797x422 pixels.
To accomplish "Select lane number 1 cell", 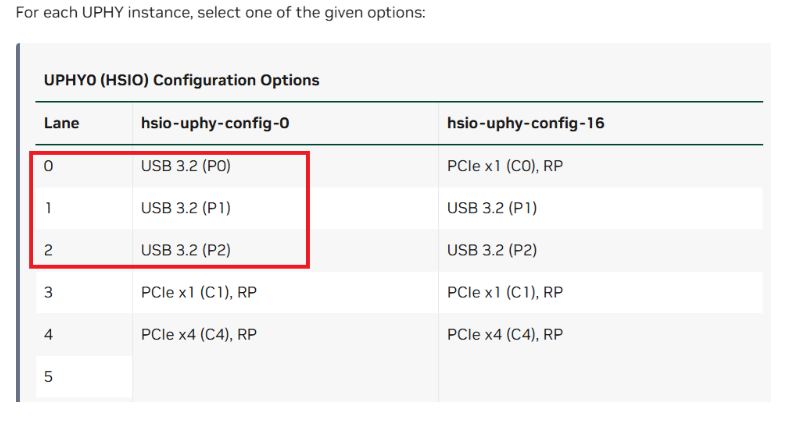I will pyautogui.click(x=48, y=208).
